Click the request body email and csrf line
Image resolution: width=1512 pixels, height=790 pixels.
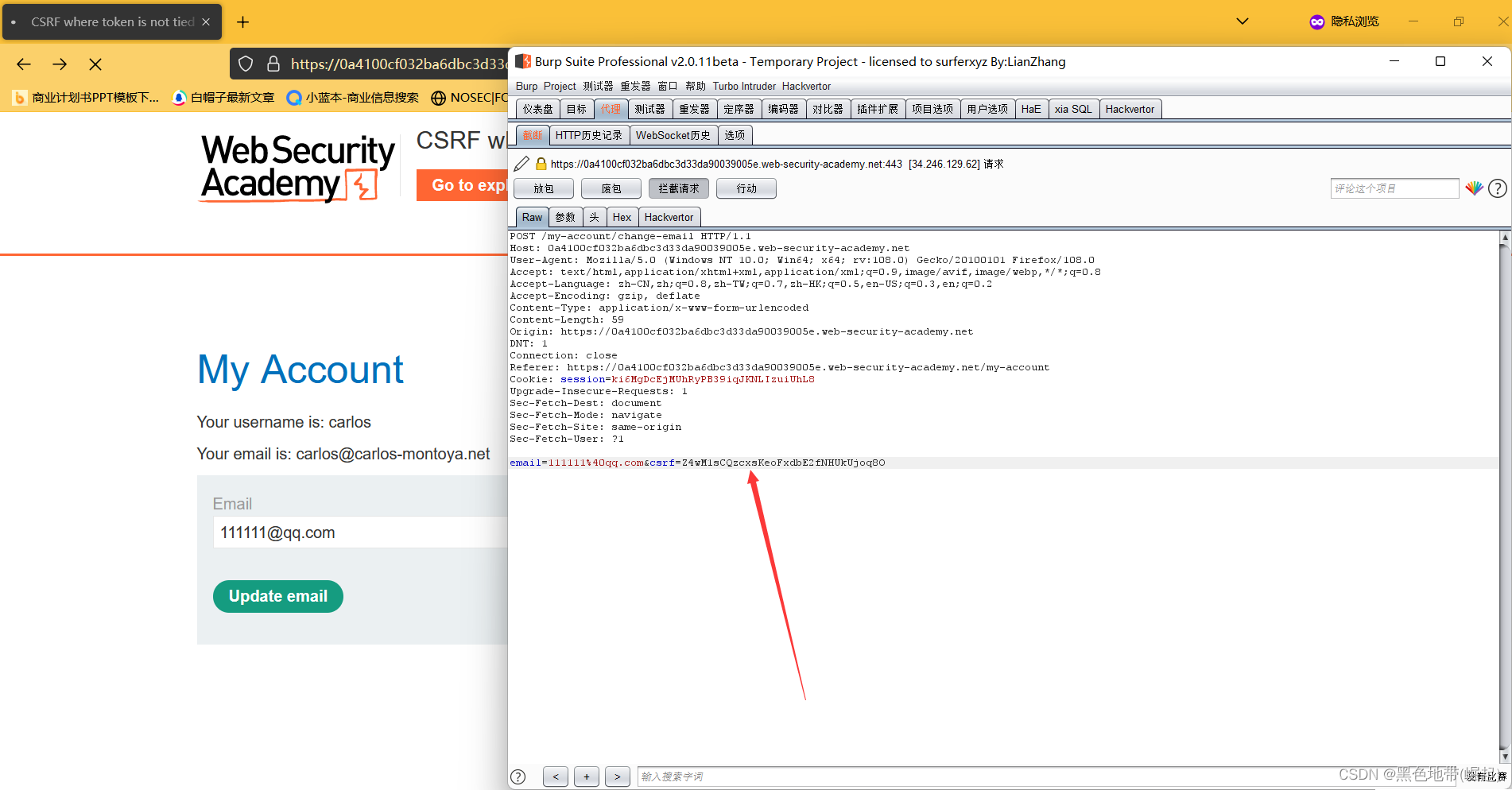(697, 463)
